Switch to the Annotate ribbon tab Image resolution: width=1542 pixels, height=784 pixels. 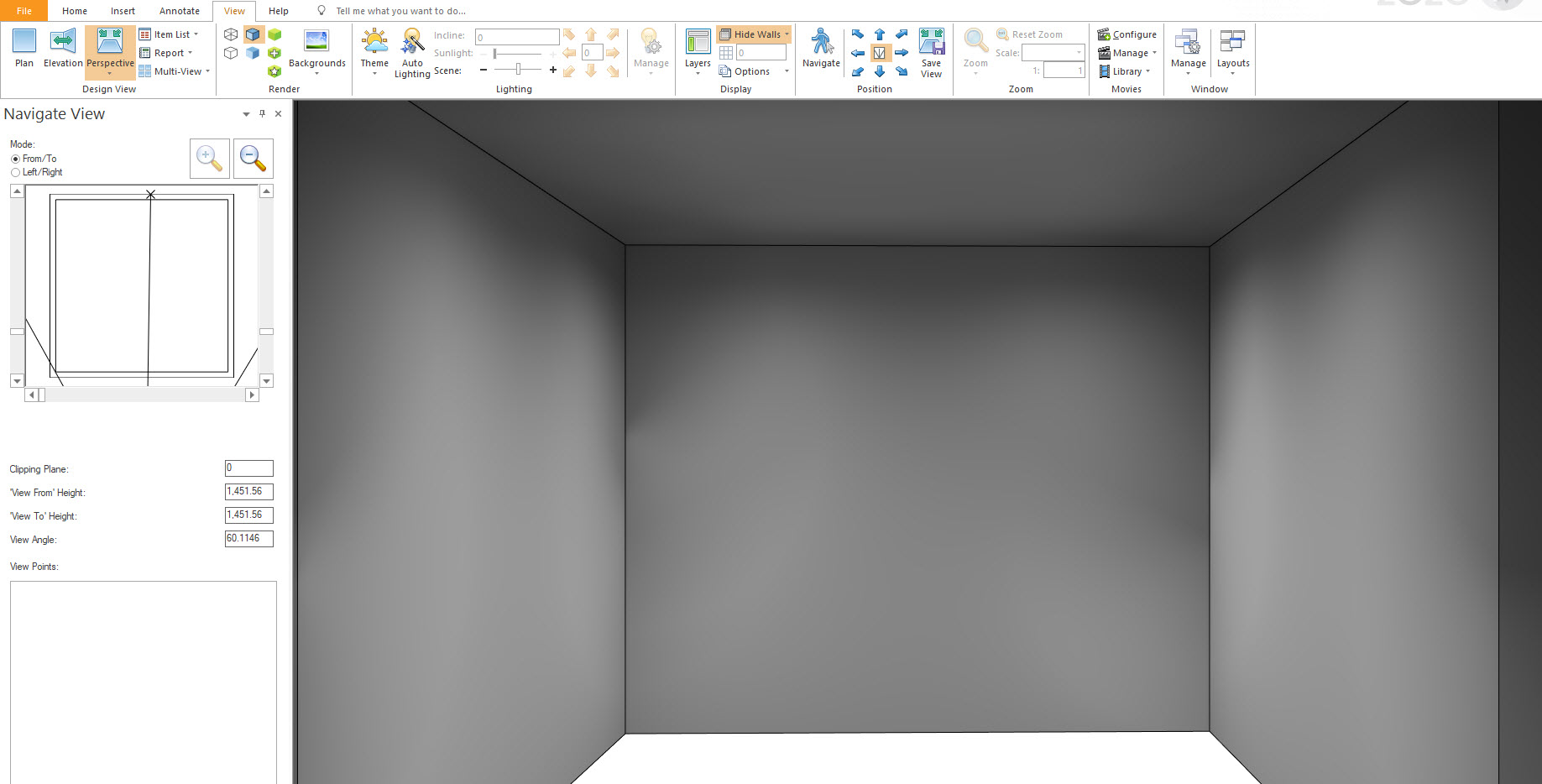[x=180, y=11]
